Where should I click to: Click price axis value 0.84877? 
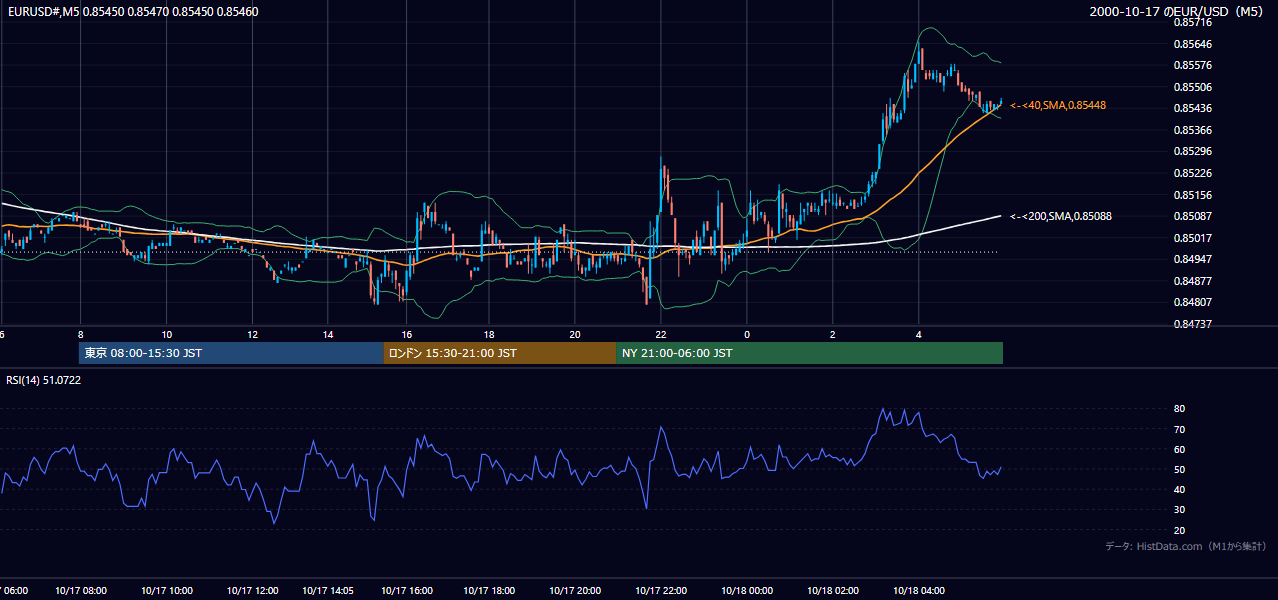pos(1192,281)
